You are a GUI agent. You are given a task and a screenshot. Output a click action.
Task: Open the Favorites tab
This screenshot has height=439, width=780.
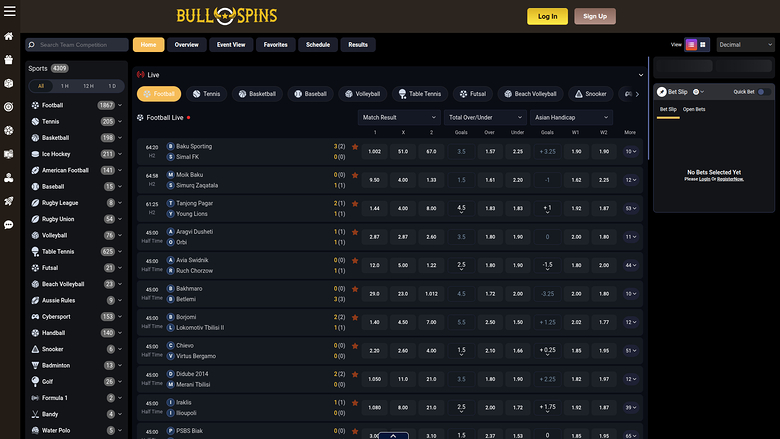276,45
